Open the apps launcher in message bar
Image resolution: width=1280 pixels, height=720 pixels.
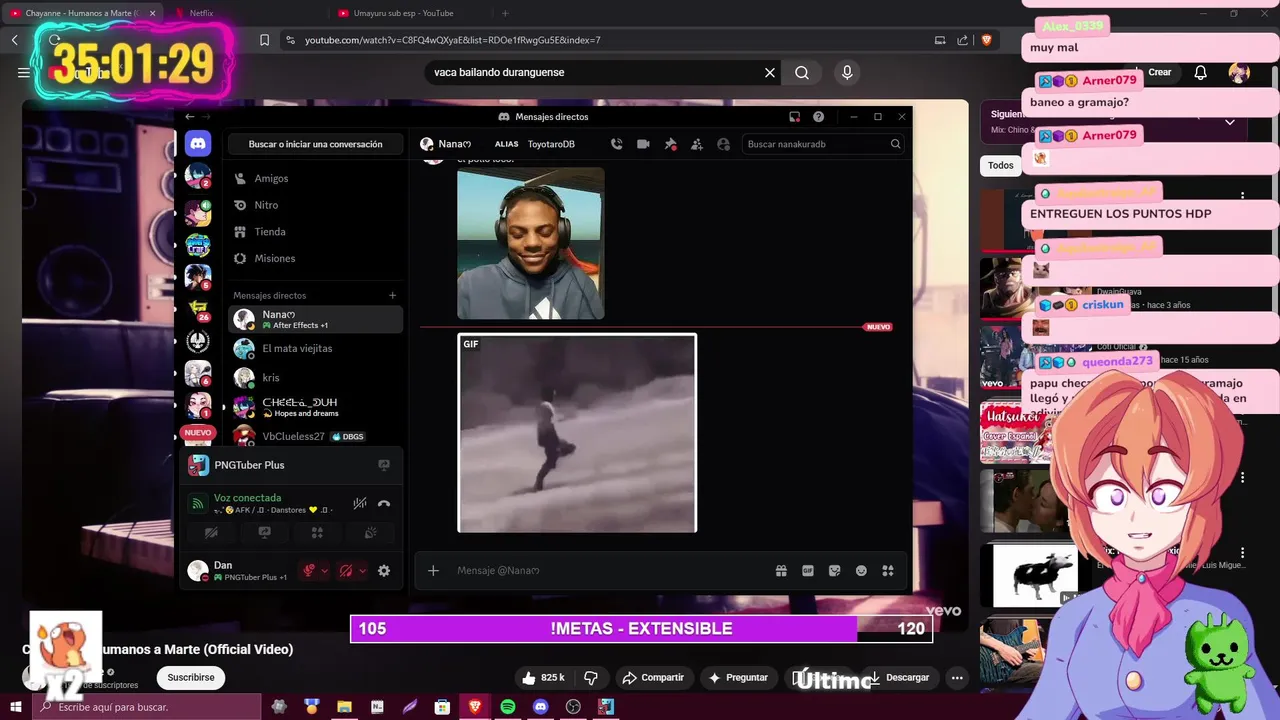pos(887,571)
